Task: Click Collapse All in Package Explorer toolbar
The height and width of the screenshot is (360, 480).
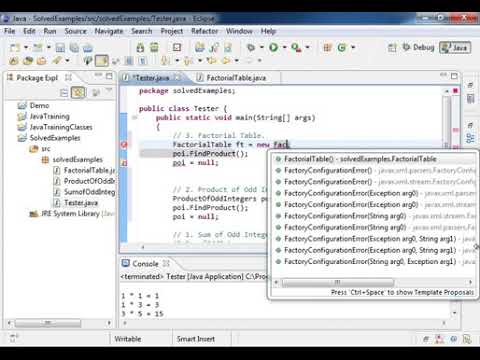Action: tap(64, 92)
